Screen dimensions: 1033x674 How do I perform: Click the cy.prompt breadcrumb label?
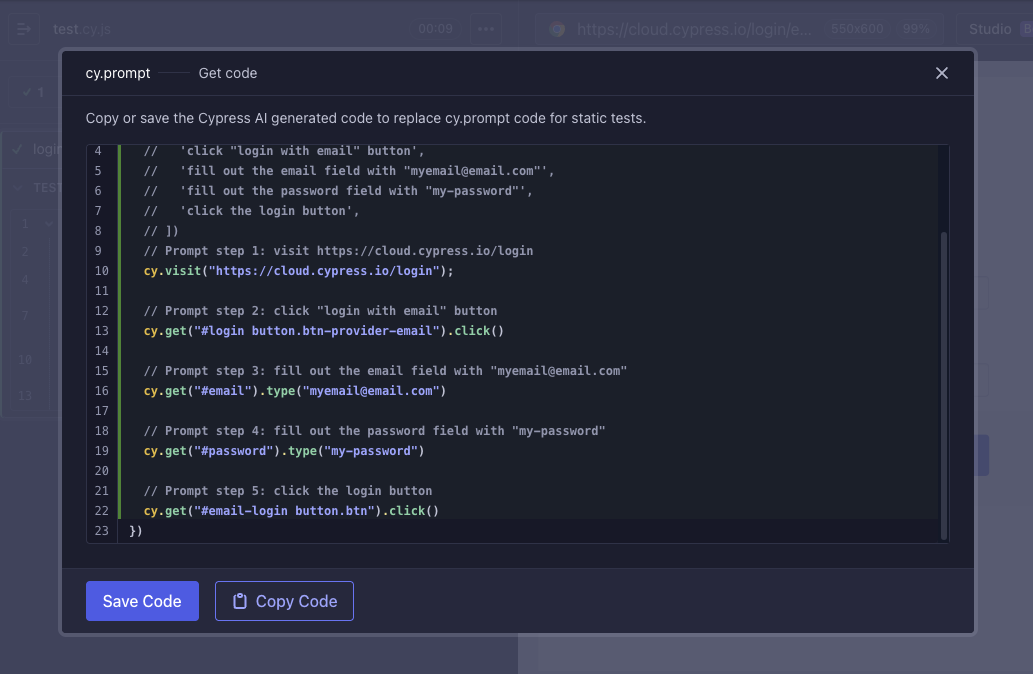[118, 73]
